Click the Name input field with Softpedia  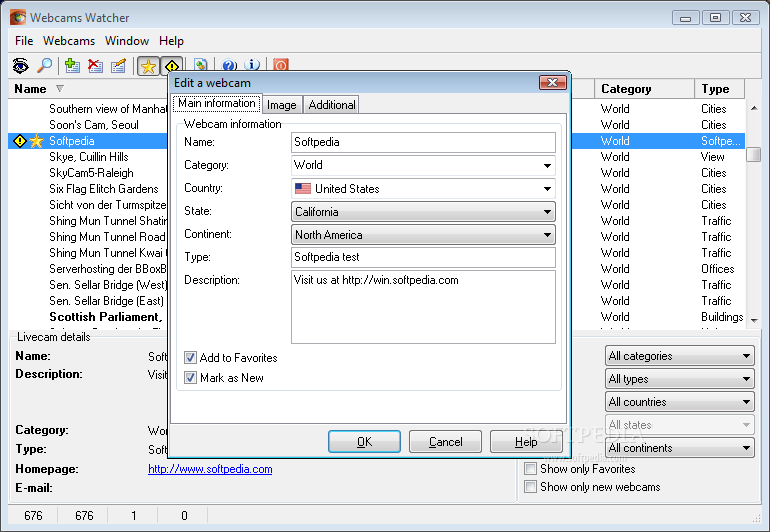tap(423, 142)
